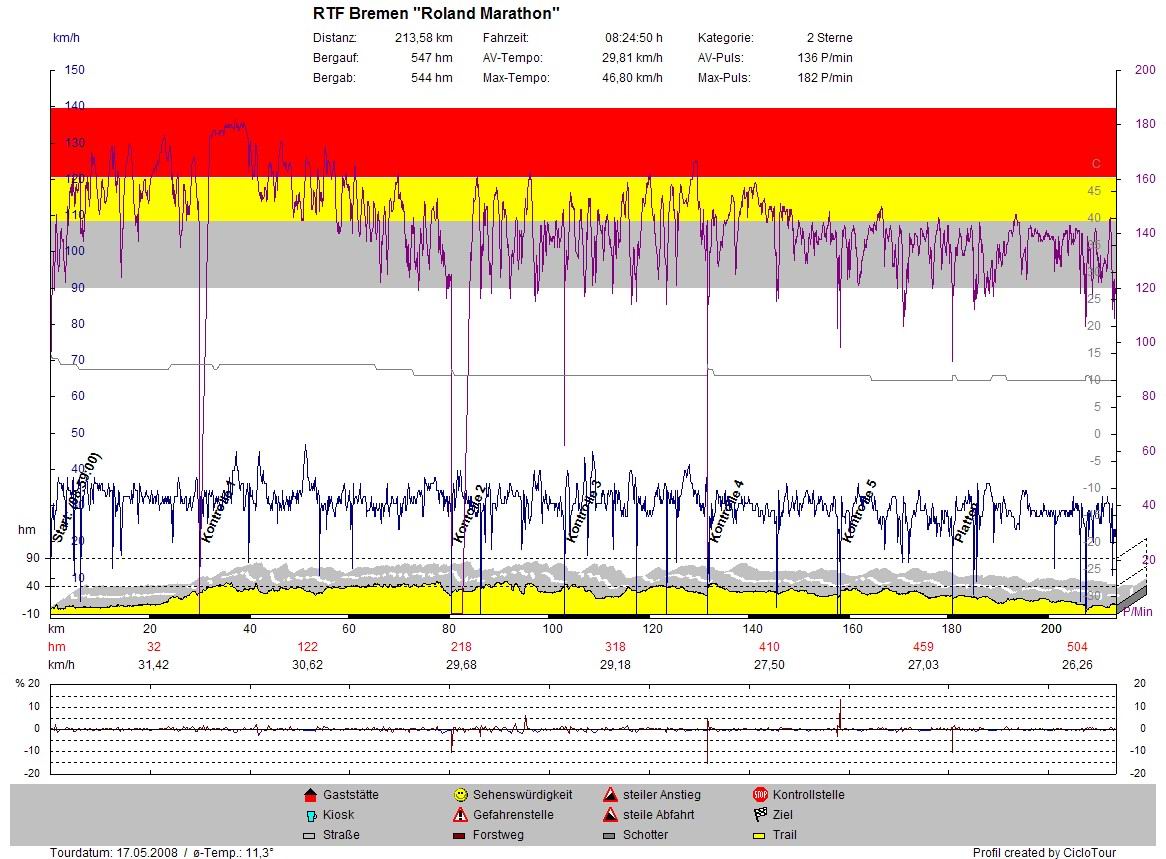Select the grey Schotter swatch
This screenshot has height=859, width=1166.
pyautogui.click(x=609, y=835)
